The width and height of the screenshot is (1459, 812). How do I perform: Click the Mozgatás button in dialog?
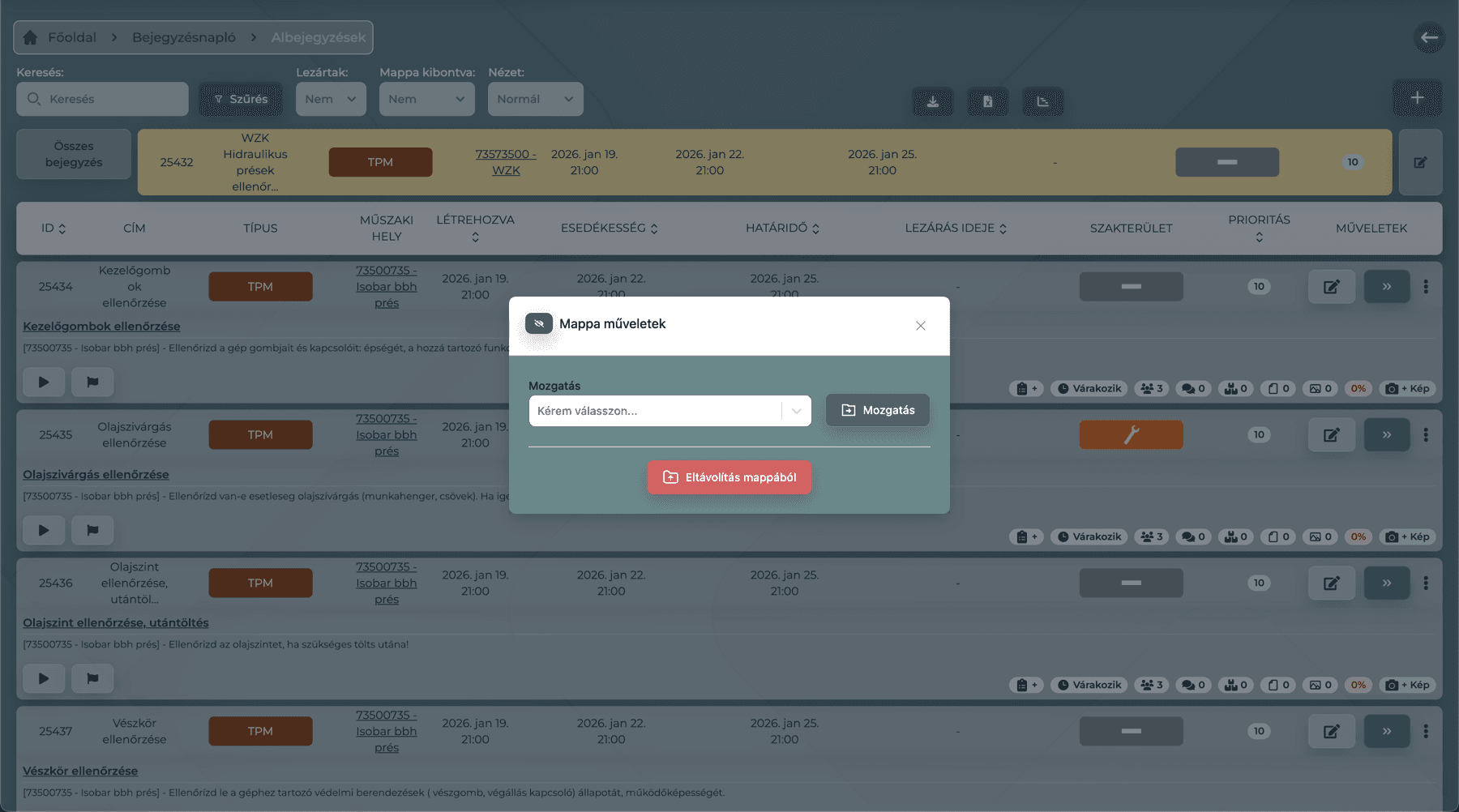pos(877,410)
